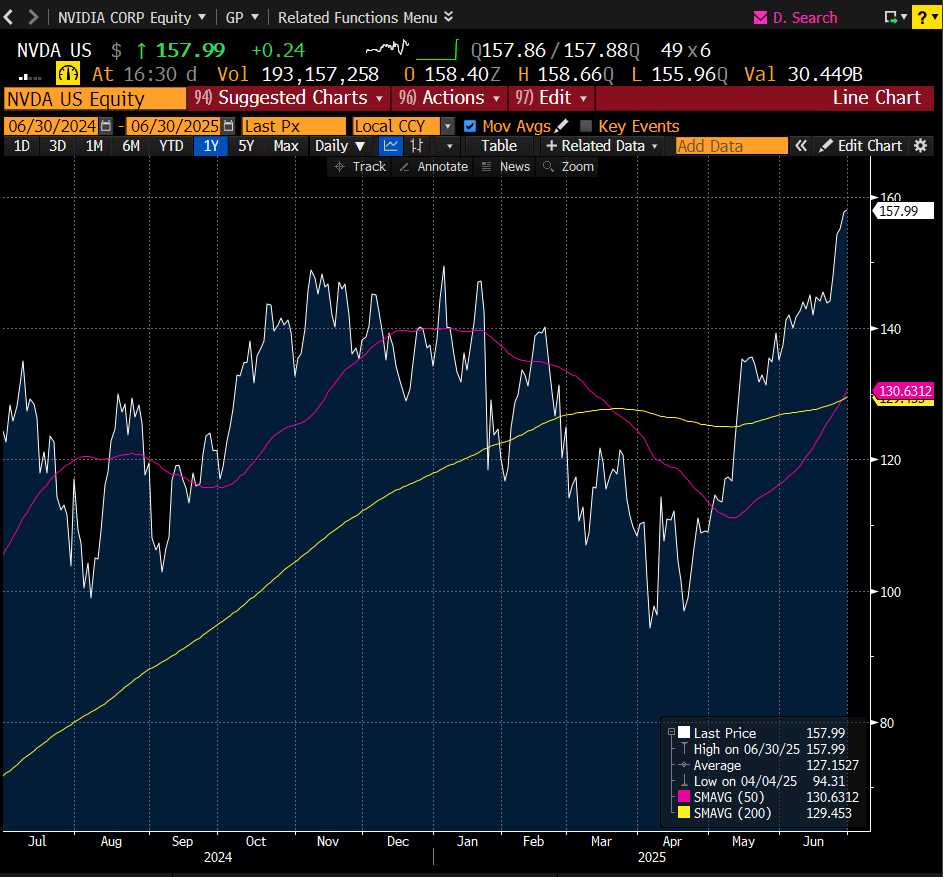This screenshot has height=877, width=943.
Task: Collapse the legend tree expander
Action: tap(671, 732)
